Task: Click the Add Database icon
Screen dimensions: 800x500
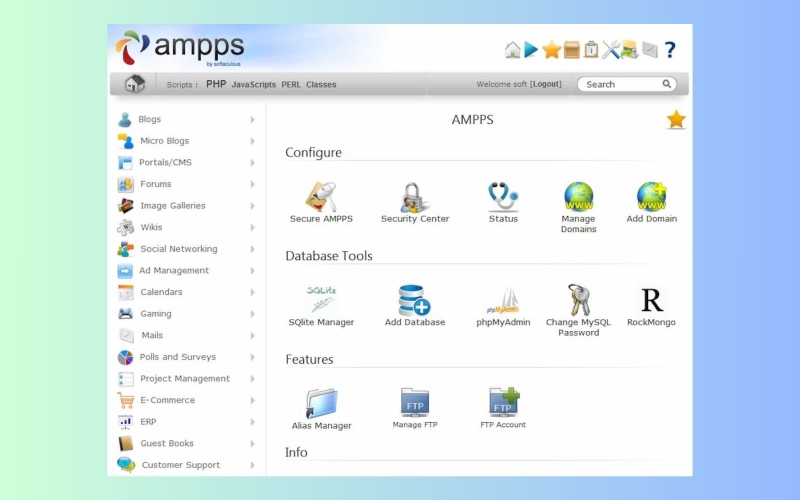Action: (x=414, y=300)
